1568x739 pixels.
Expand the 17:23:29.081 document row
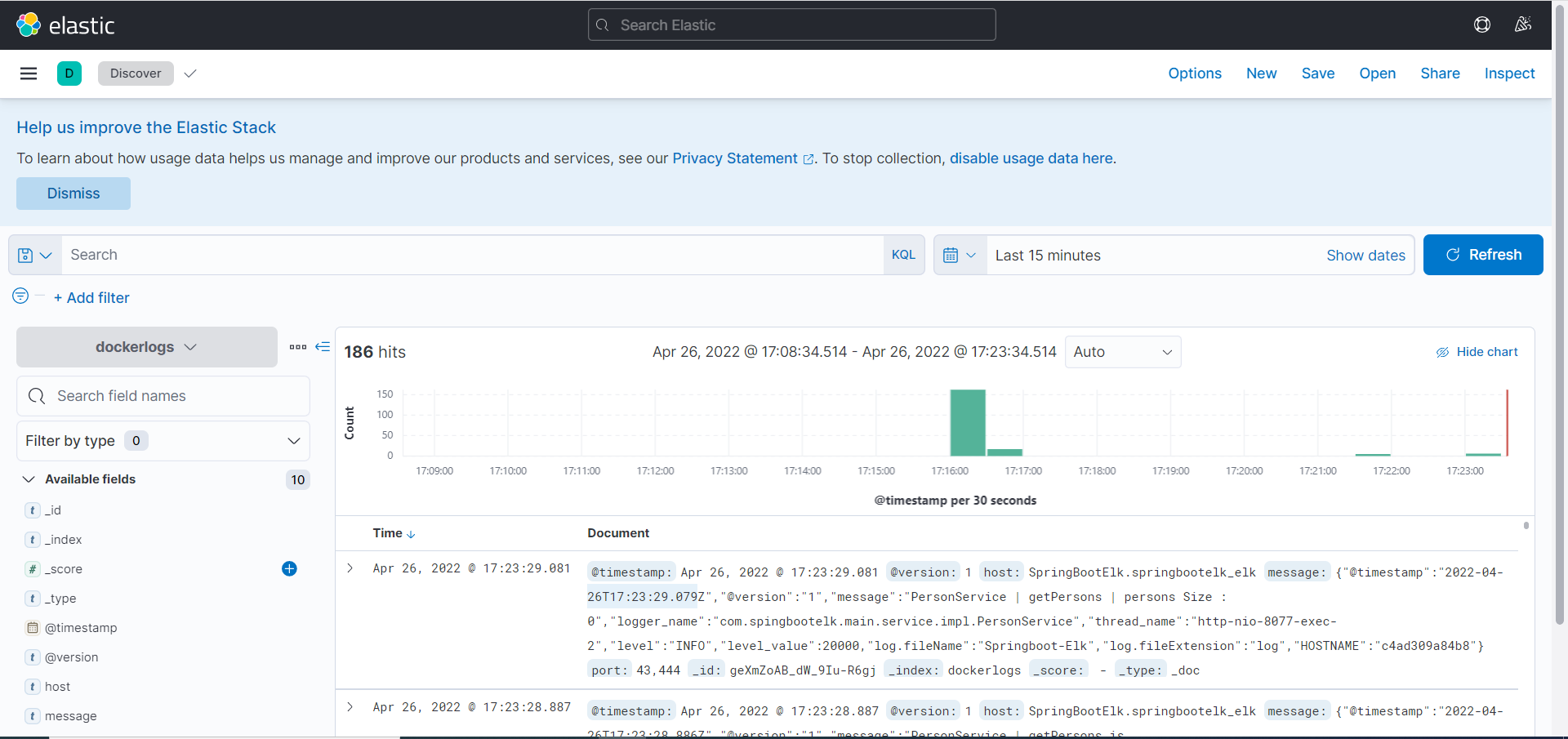tap(350, 568)
